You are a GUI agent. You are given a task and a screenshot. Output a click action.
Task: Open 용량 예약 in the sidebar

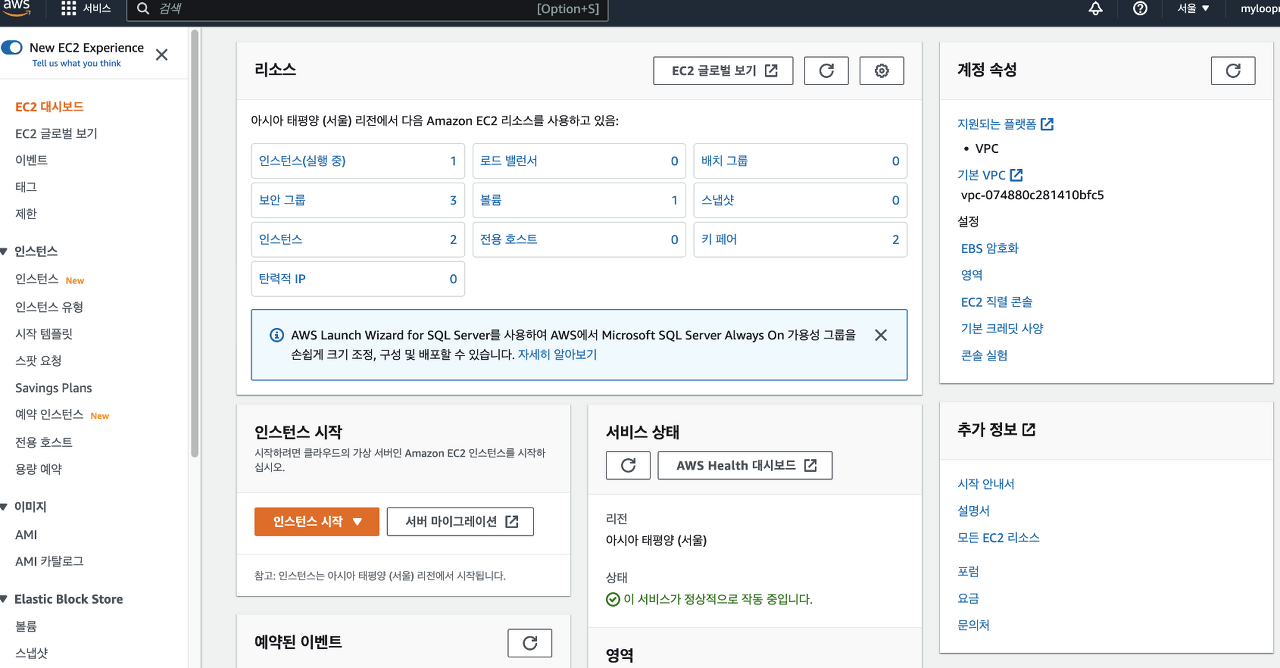[x=38, y=469]
